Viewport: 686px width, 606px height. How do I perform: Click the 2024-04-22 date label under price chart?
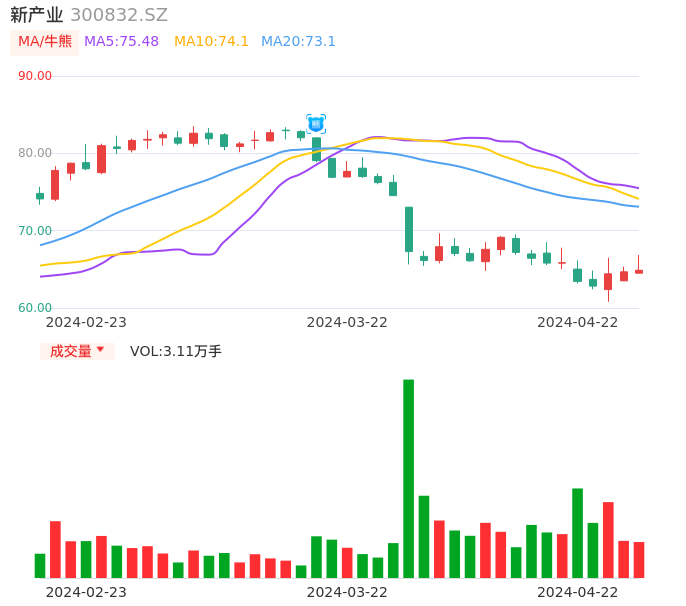tap(577, 322)
